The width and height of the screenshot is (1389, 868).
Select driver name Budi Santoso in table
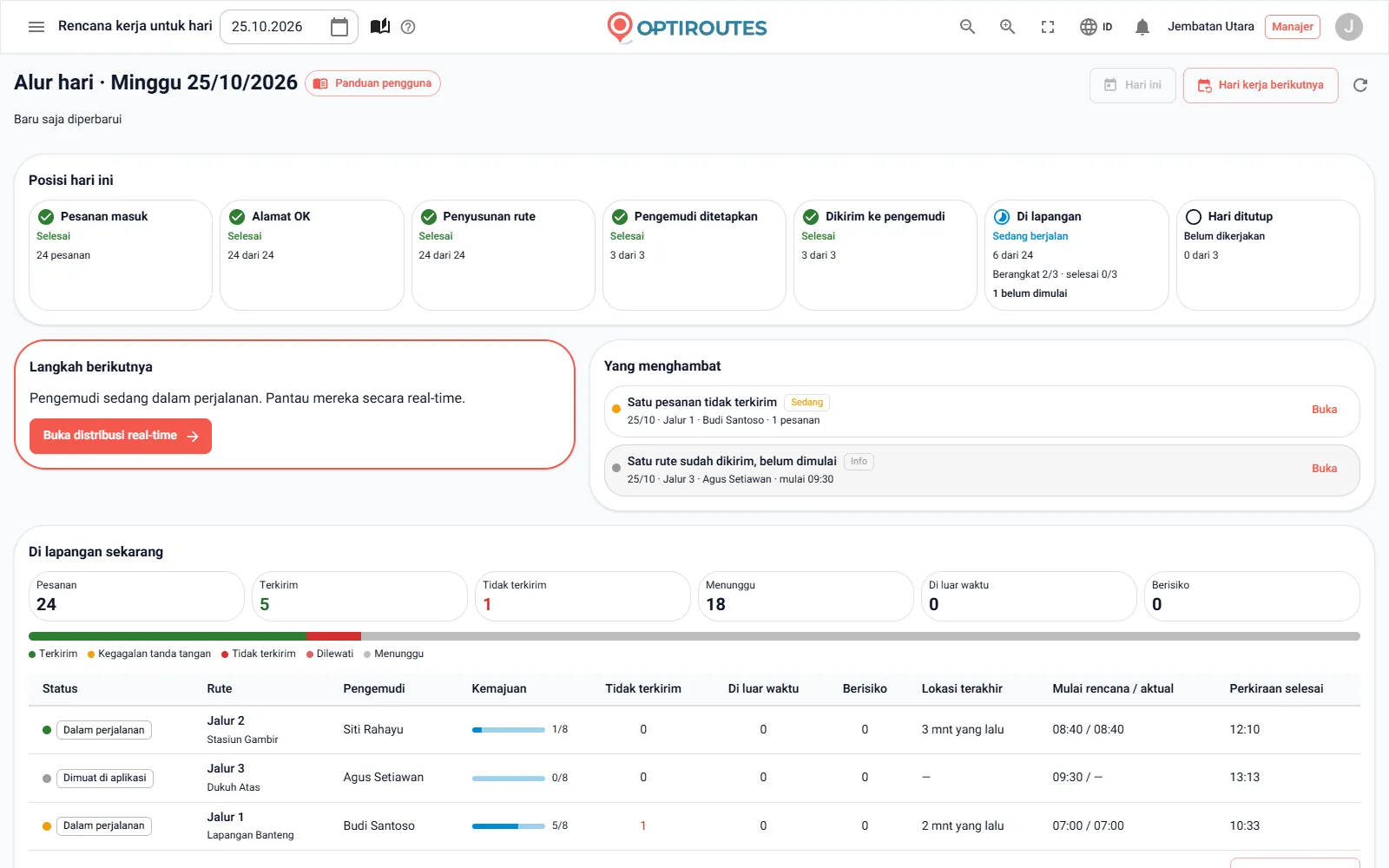[379, 825]
